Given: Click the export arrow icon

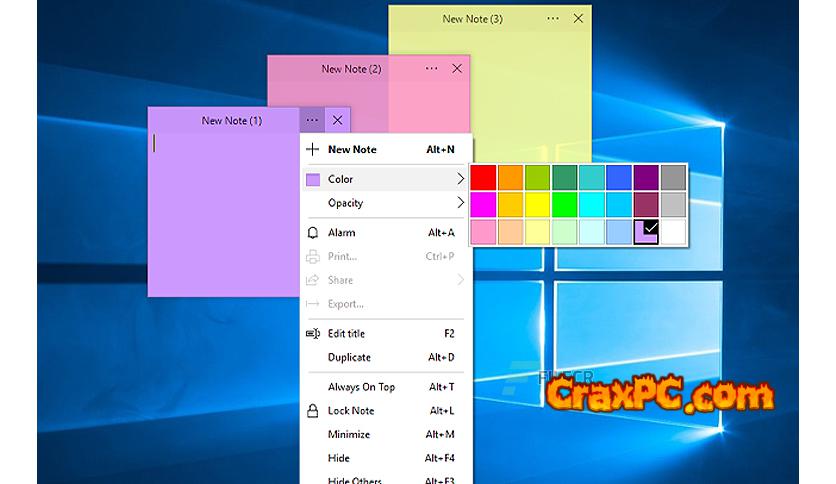Looking at the screenshot, I should 312,304.
